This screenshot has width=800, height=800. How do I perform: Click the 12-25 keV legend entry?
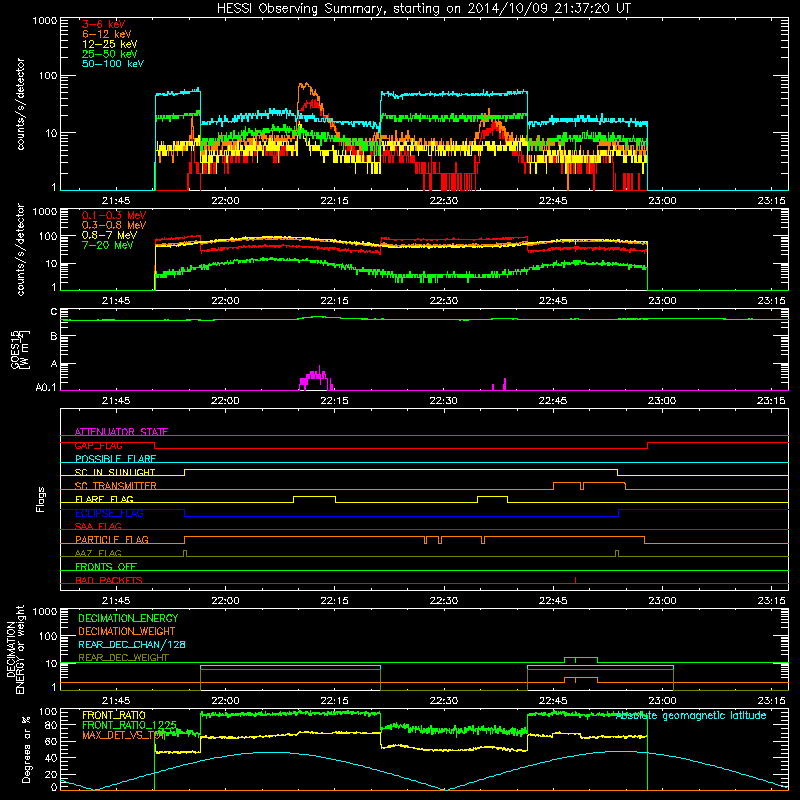pos(110,44)
